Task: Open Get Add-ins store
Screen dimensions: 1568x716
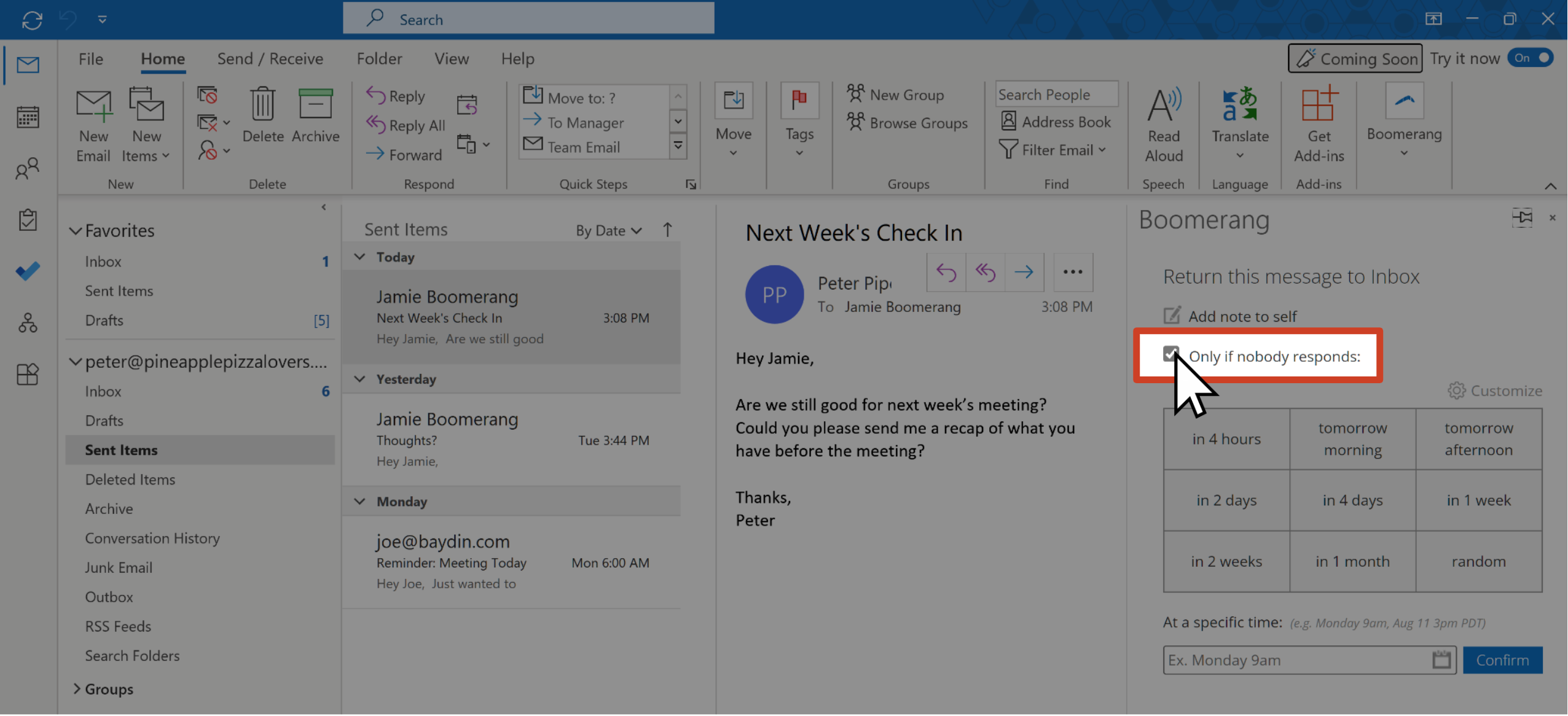Action: (1319, 125)
